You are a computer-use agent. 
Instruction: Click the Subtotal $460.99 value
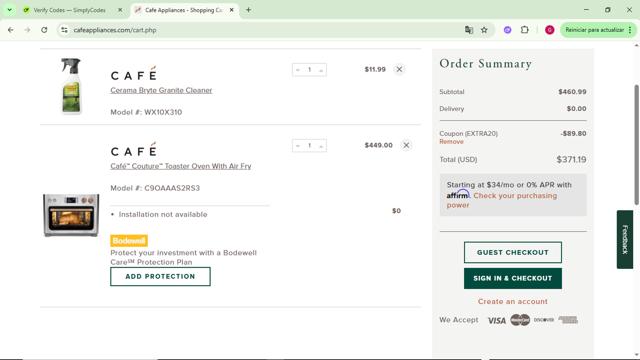(572, 92)
